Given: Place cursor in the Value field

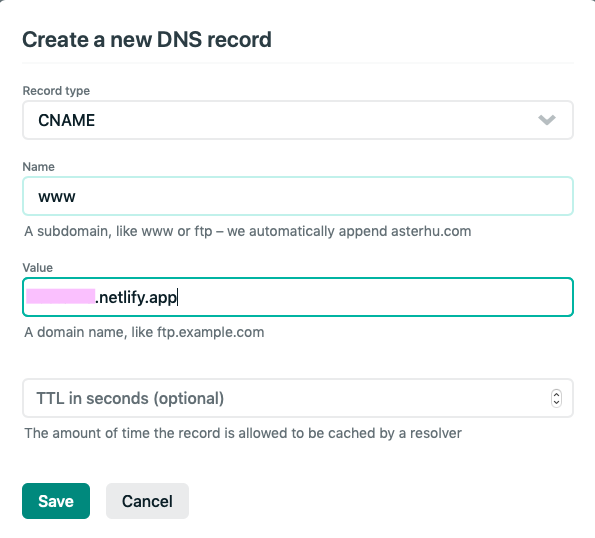Looking at the screenshot, I should (x=298, y=297).
